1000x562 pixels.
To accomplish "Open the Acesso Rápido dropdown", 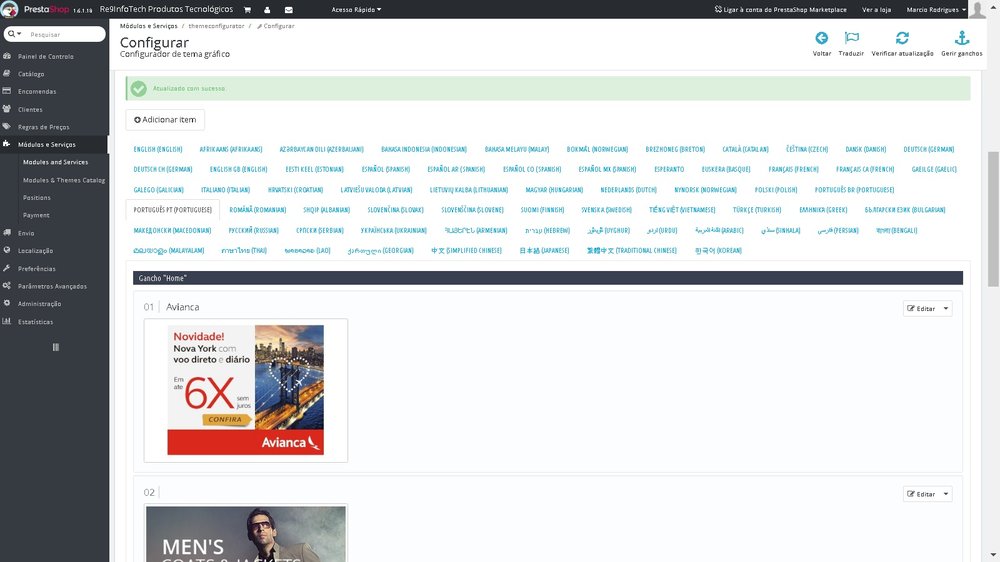I will click(x=356, y=10).
